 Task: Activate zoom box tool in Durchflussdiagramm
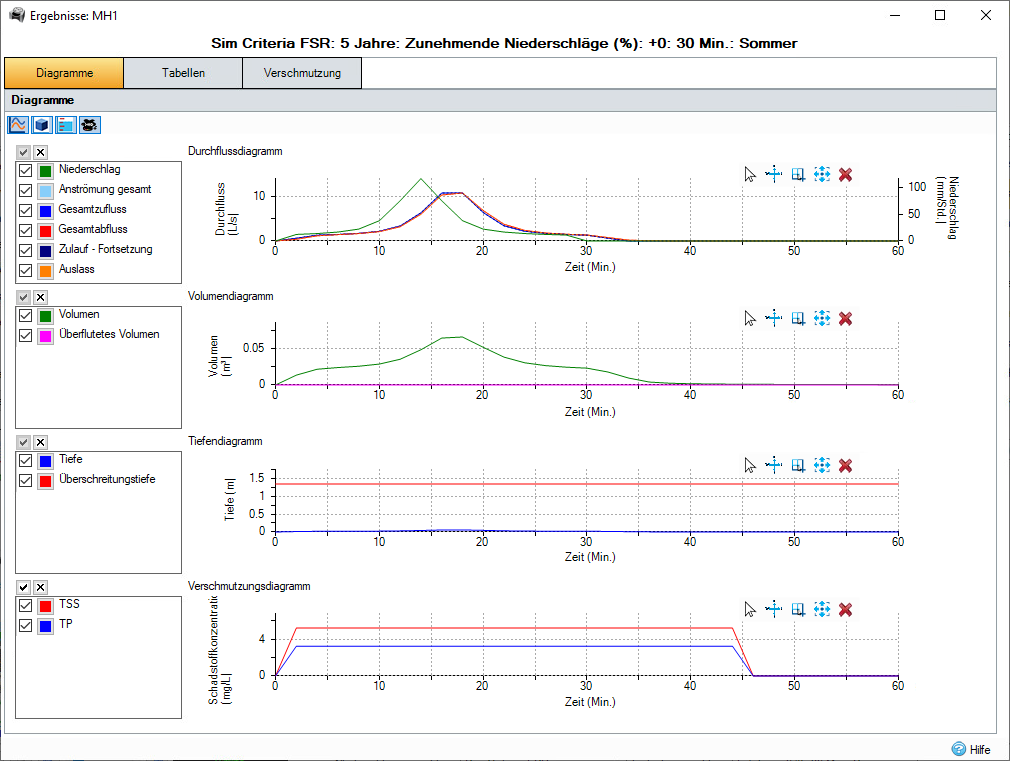click(798, 174)
